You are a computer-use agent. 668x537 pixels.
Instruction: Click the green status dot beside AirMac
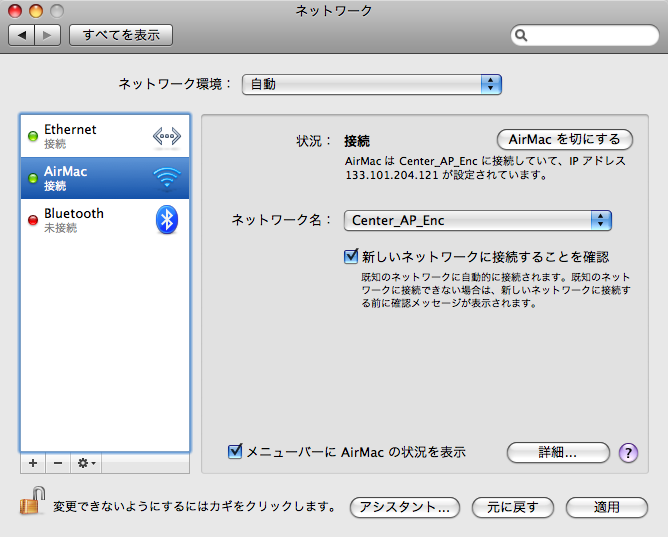[33, 178]
